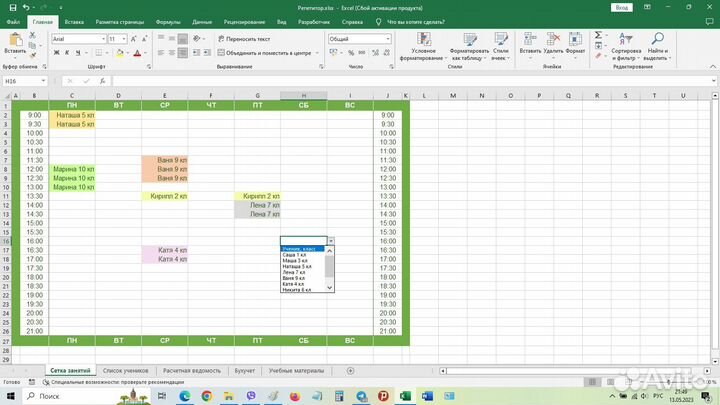Open the Учебные материалы sheet tab
The image size is (720, 405).
pyautogui.click(x=296, y=371)
